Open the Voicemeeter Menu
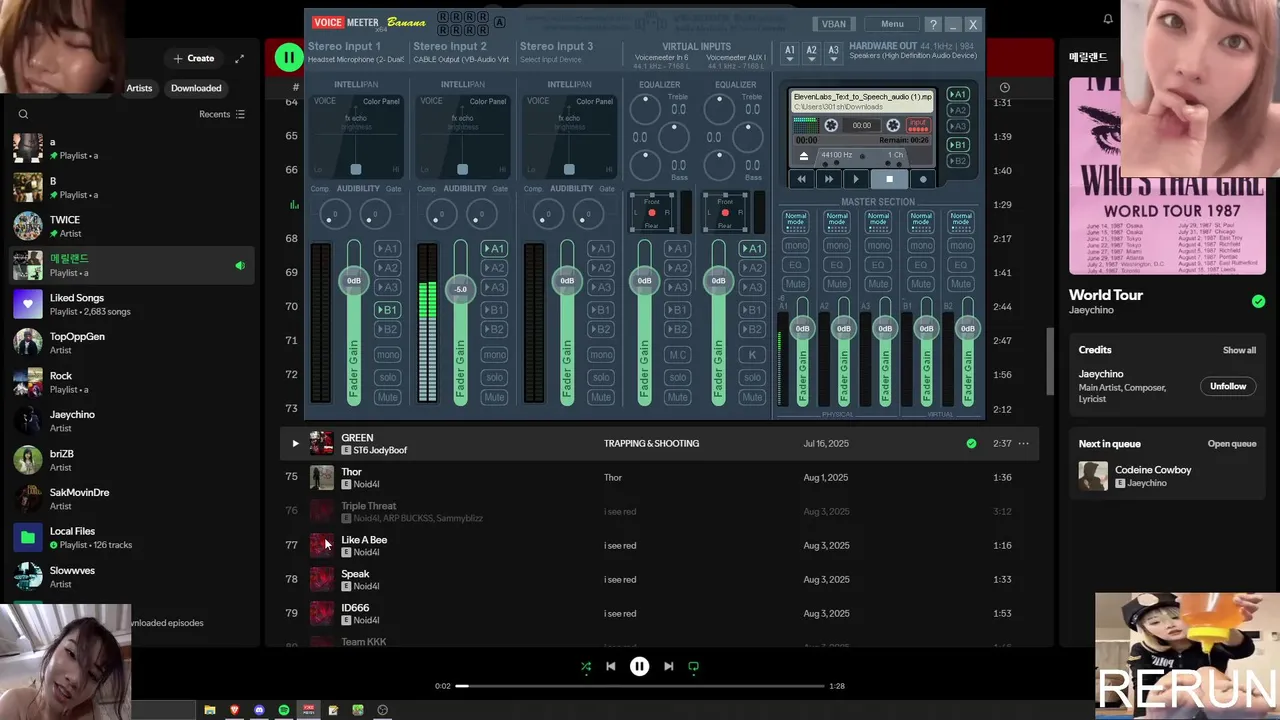The height and width of the screenshot is (720, 1280). point(892,24)
